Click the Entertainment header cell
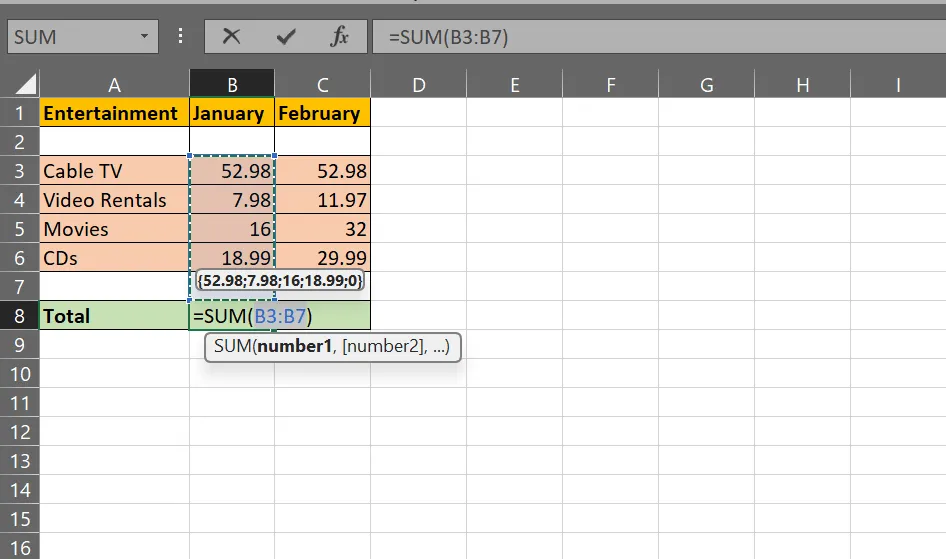This screenshot has height=559, width=946. pyautogui.click(x=115, y=113)
